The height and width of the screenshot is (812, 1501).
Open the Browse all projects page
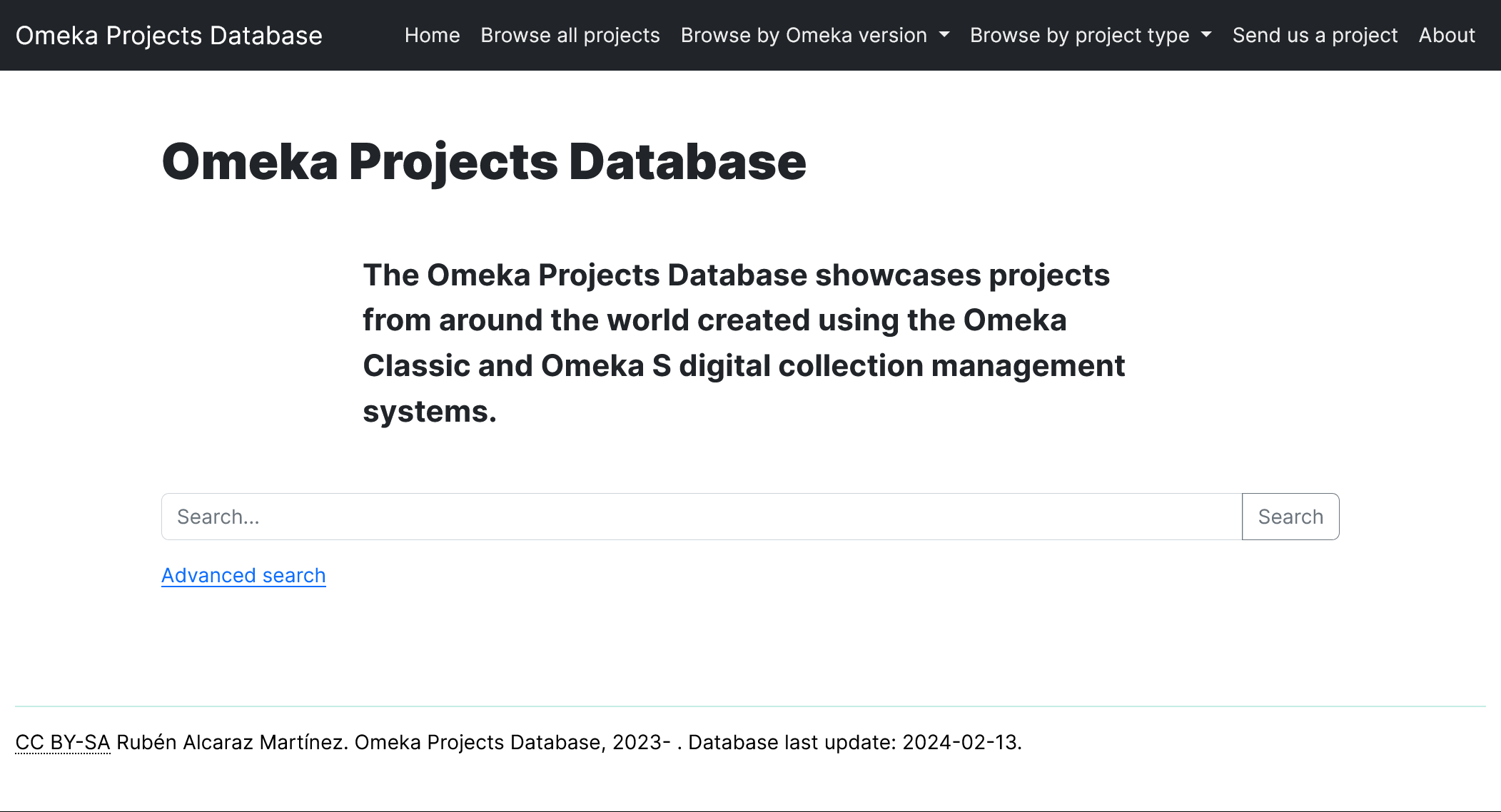[570, 35]
